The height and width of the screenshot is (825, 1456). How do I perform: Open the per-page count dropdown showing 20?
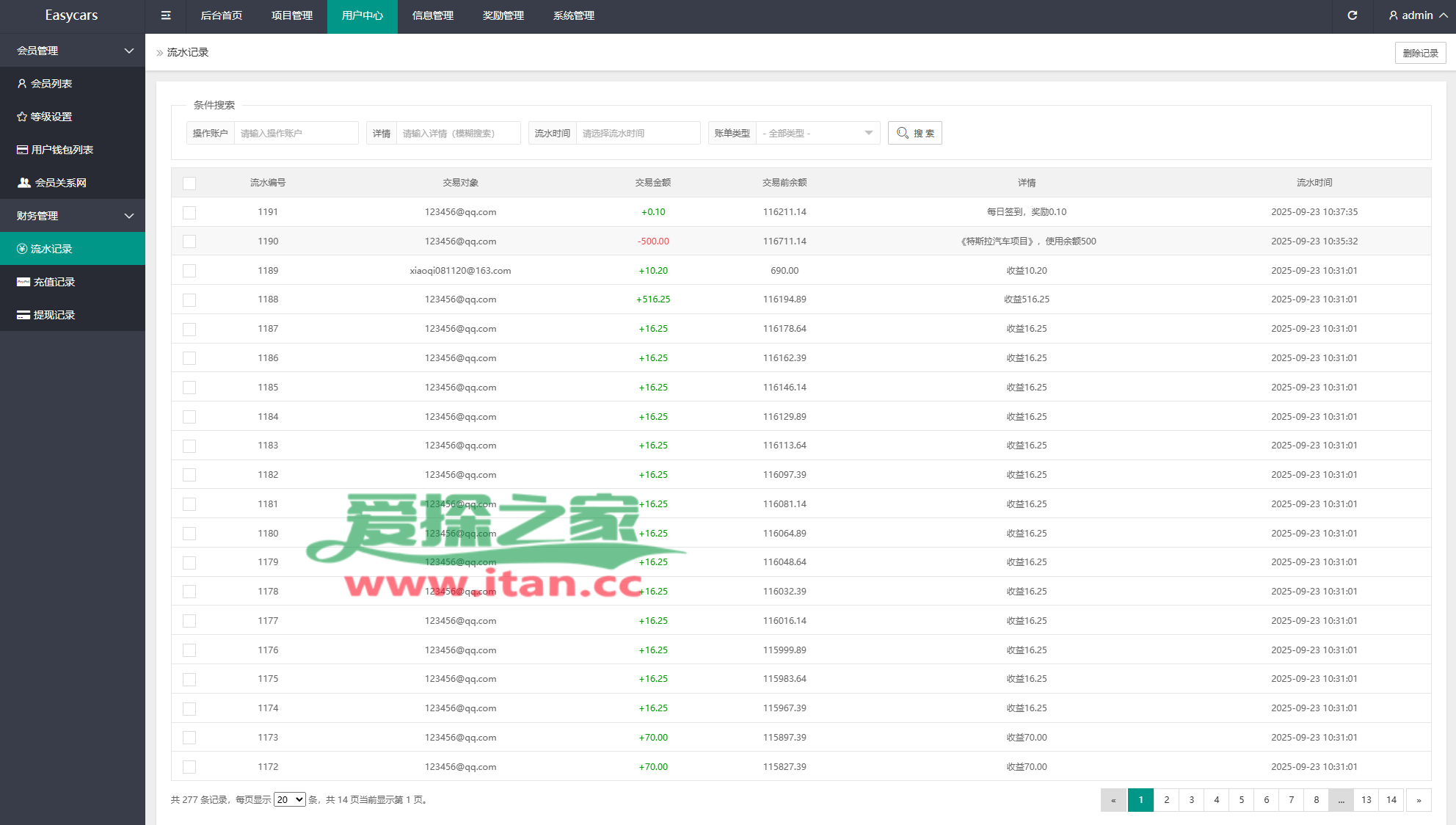[289, 799]
